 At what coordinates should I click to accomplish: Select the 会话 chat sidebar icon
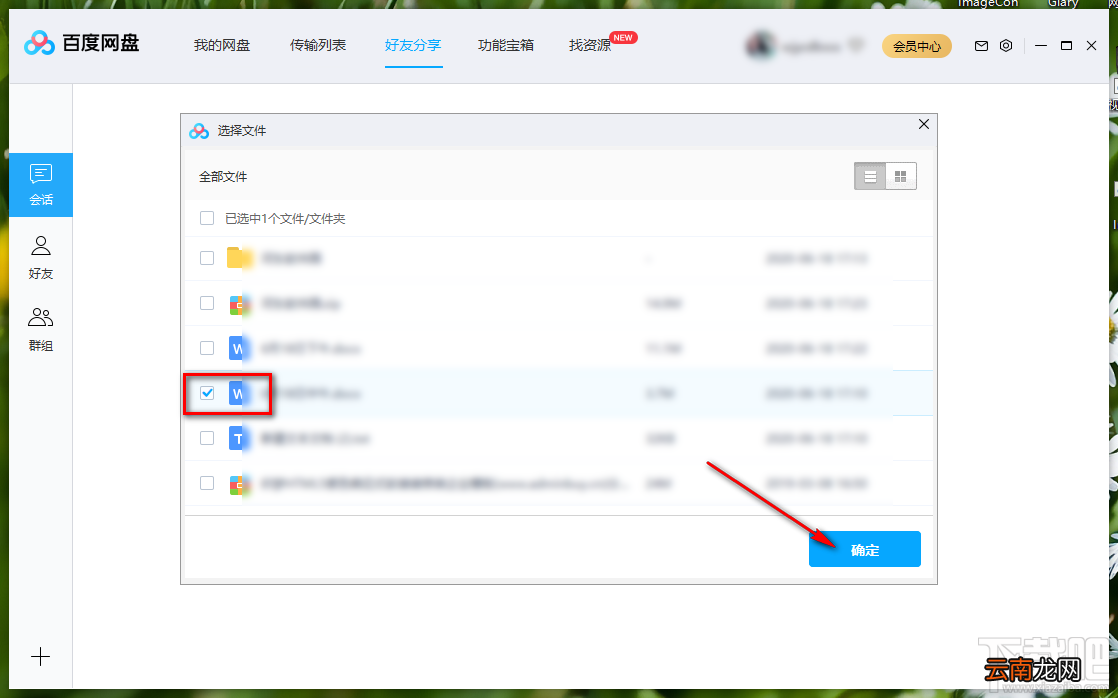click(41, 185)
